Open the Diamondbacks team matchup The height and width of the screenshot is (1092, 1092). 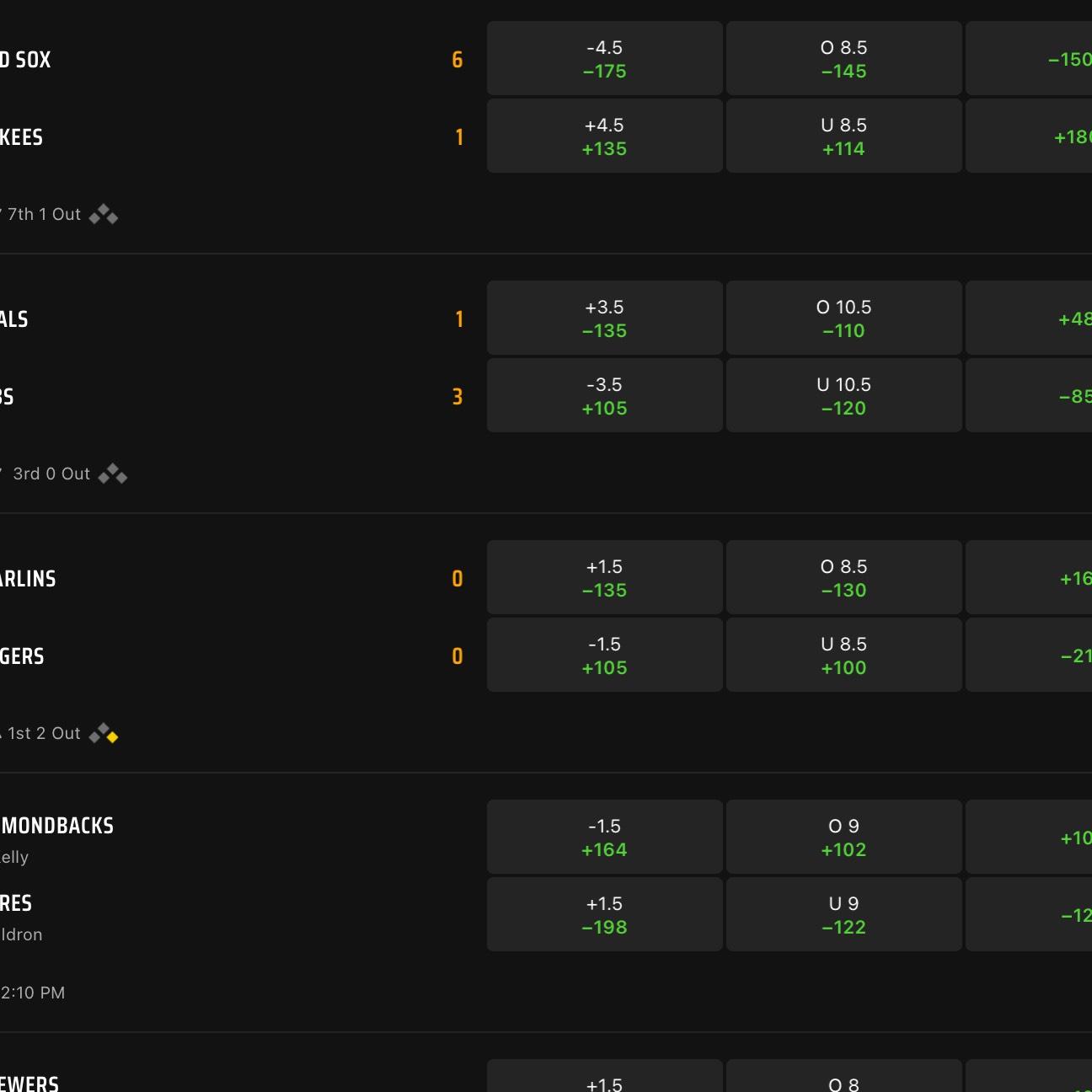tap(56, 826)
